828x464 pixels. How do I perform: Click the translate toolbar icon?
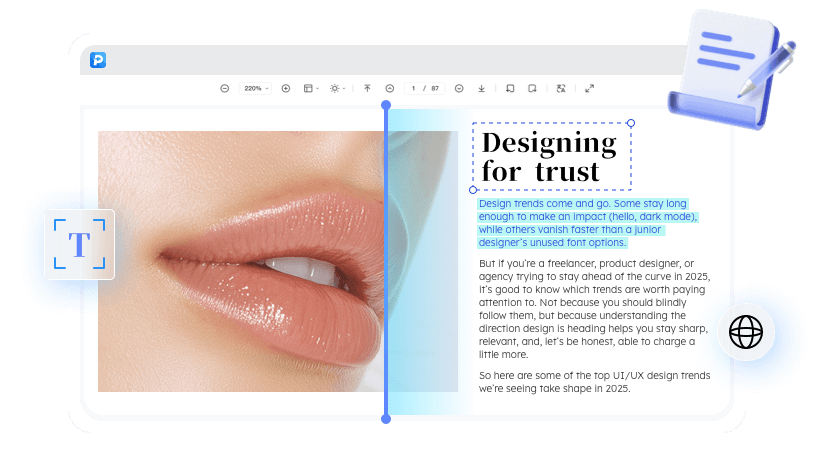coord(561,88)
